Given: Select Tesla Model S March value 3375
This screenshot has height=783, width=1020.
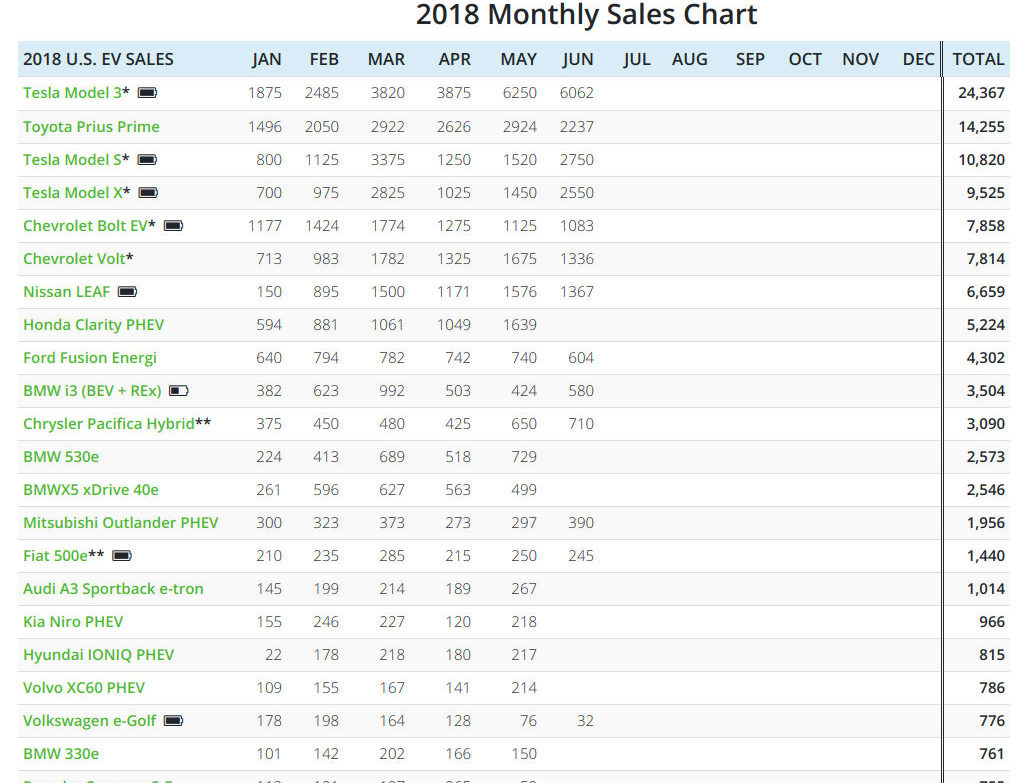Looking at the screenshot, I should coord(388,159).
